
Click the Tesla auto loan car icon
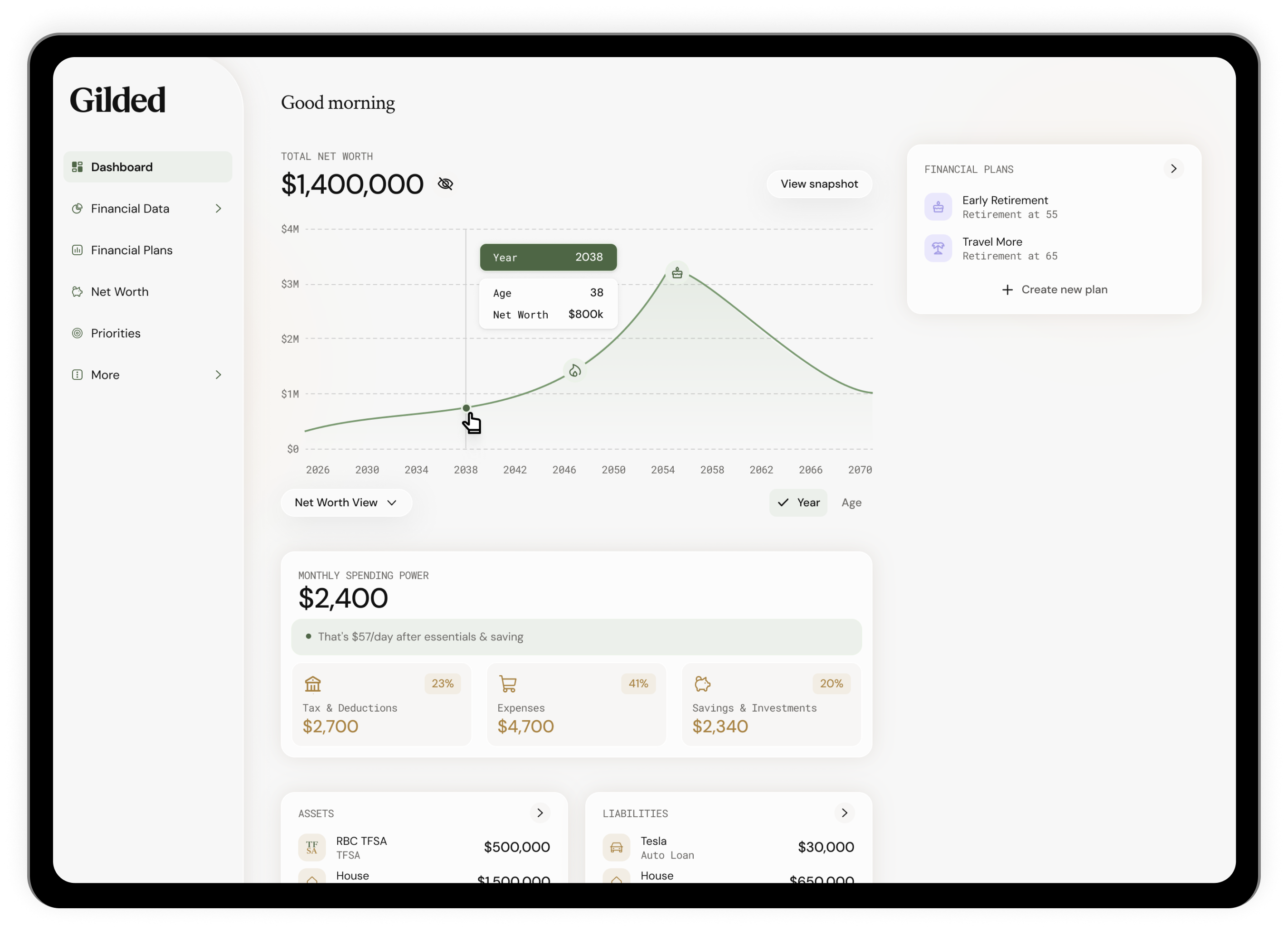[x=616, y=847]
